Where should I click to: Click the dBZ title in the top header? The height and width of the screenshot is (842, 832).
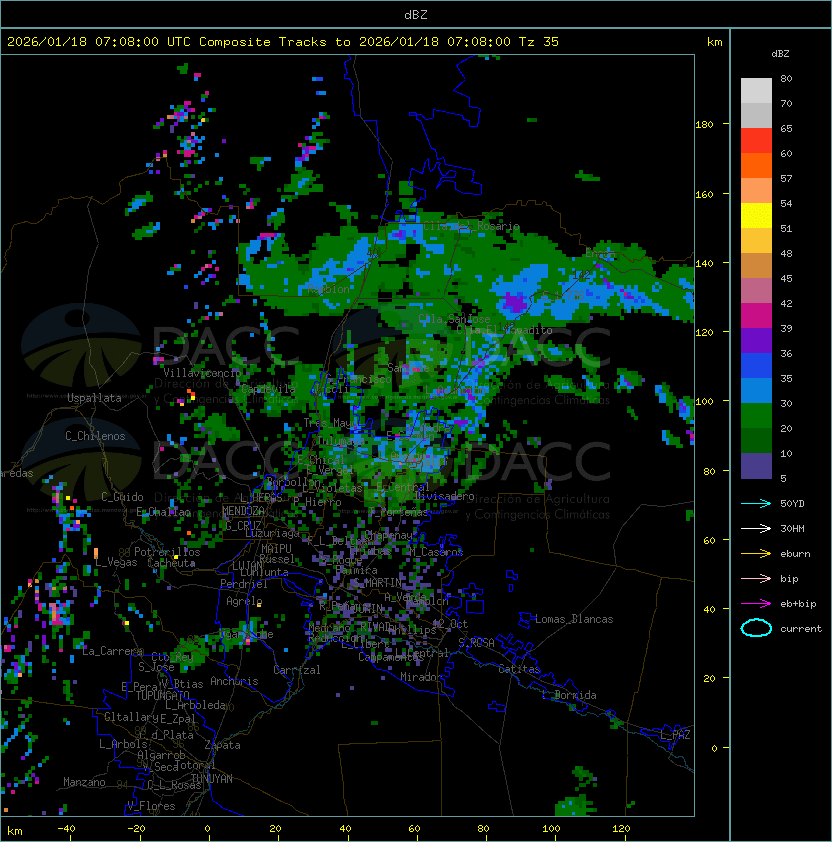(416, 14)
